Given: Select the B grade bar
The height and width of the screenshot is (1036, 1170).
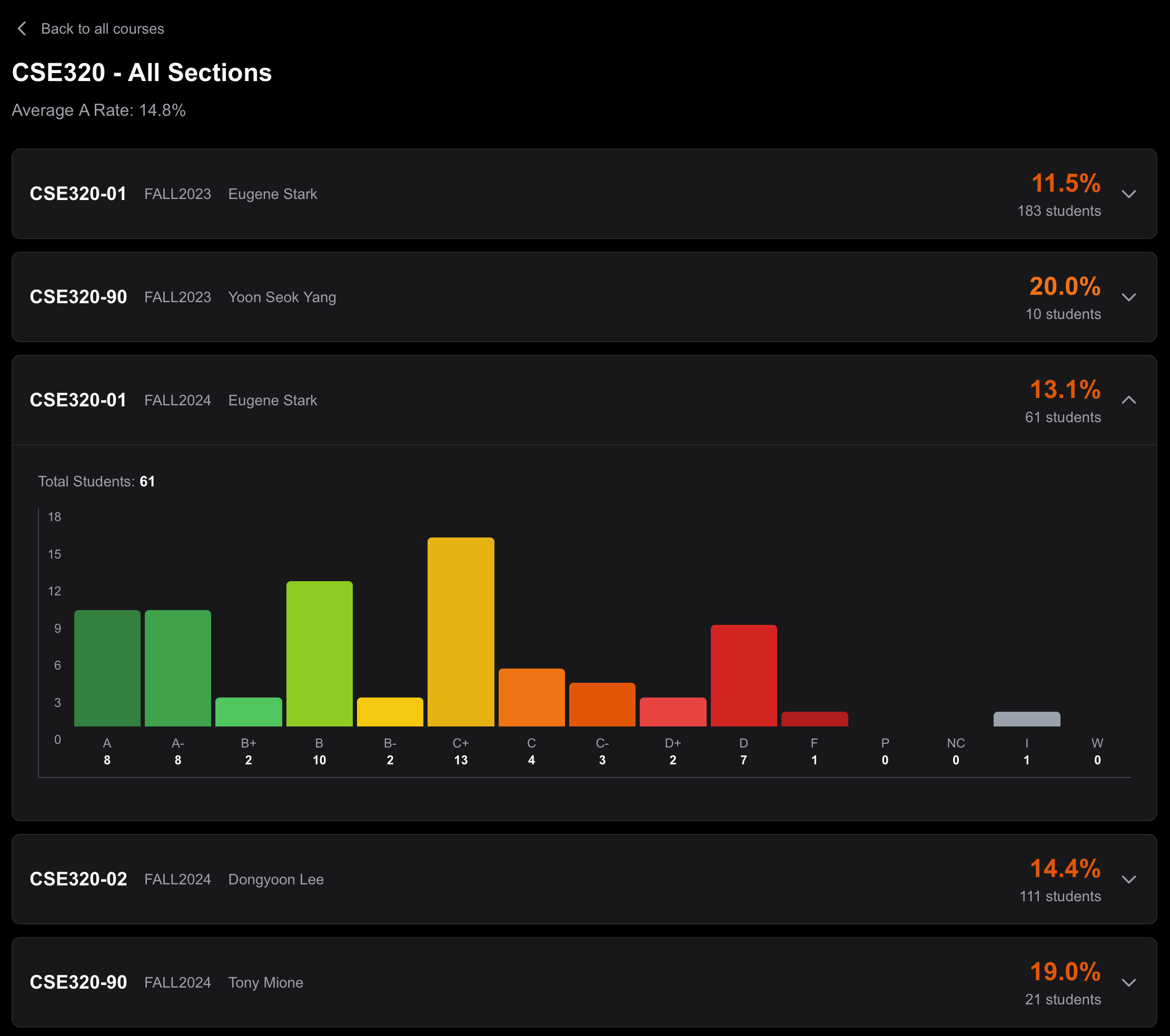Looking at the screenshot, I should coord(320,654).
